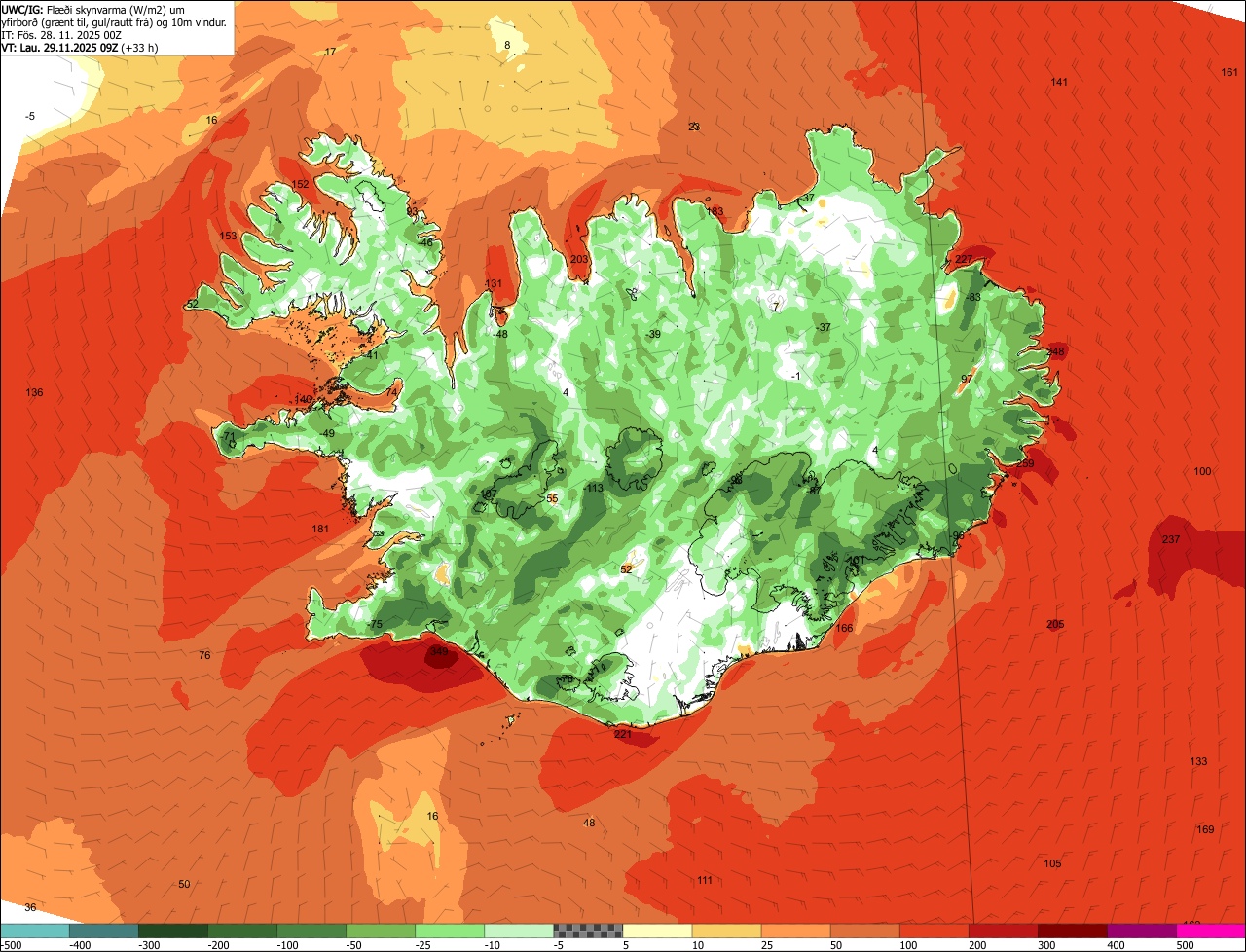1246x952 pixels.
Task: Click the map value '205' southeast of Iceland
Action: (x=1055, y=624)
